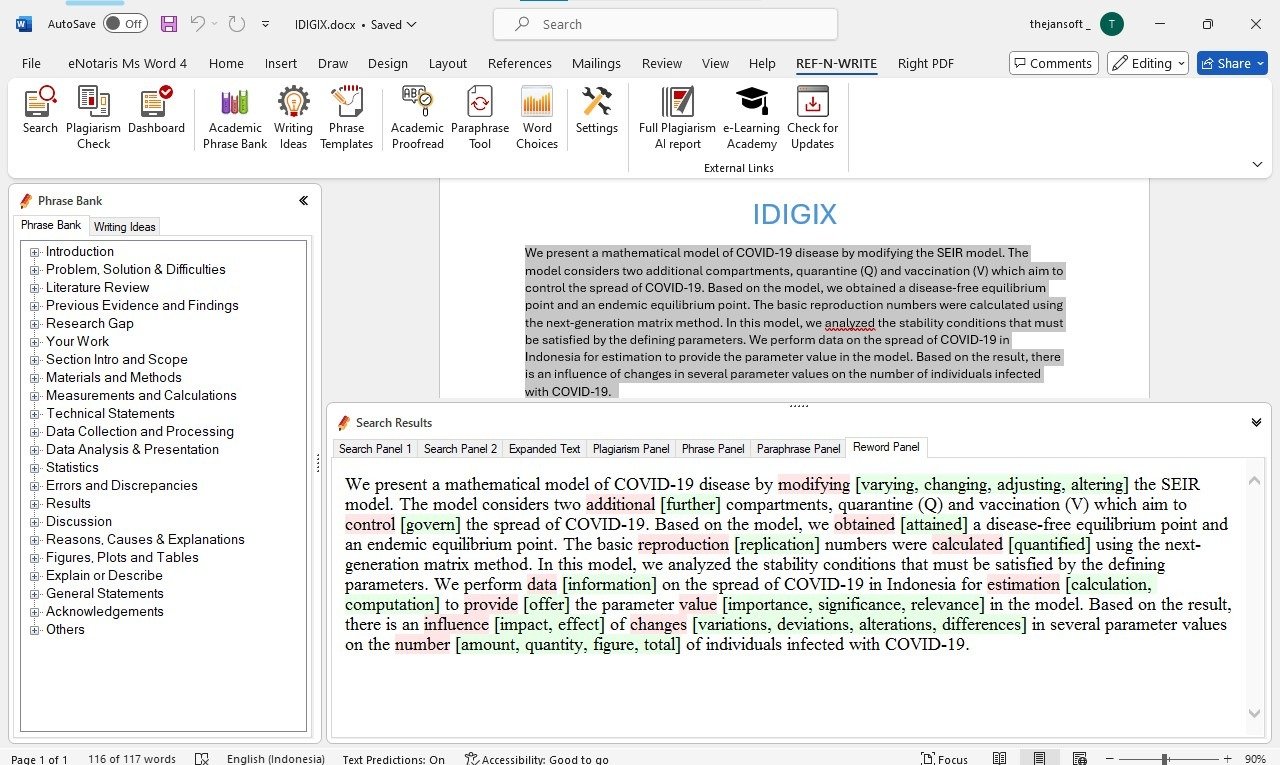Expand the Discussion node

click(35, 522)
